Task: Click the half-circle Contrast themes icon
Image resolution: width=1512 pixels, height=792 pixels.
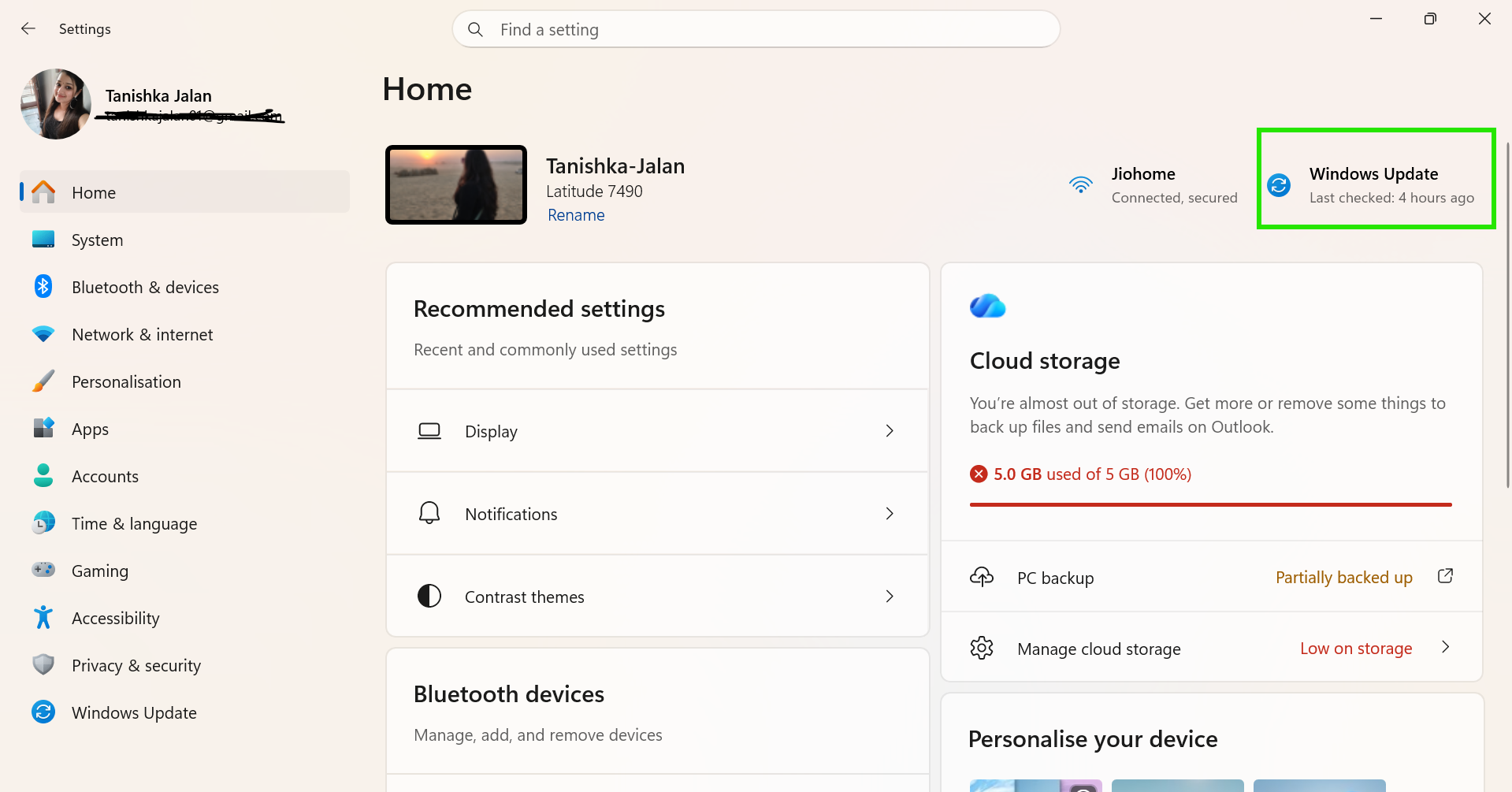Action: (429, 596)
